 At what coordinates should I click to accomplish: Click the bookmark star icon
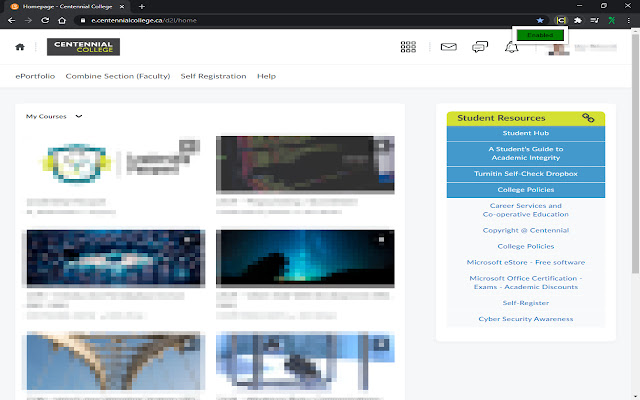click(540, 20)
